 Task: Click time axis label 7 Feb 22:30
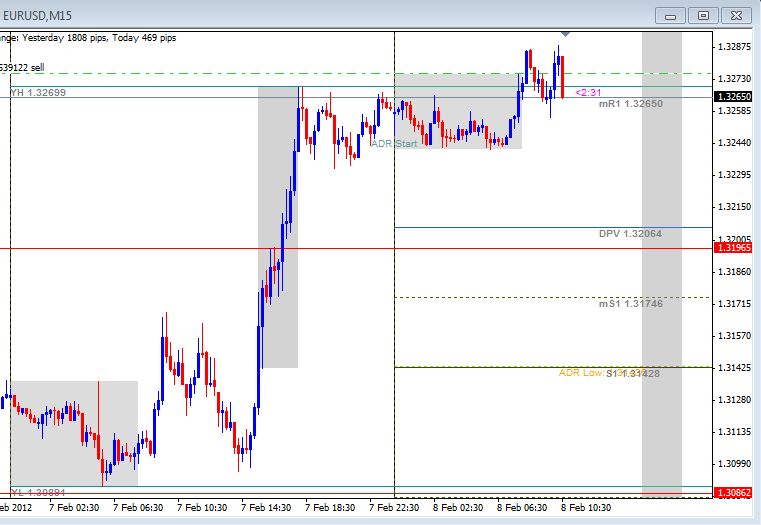394,508
